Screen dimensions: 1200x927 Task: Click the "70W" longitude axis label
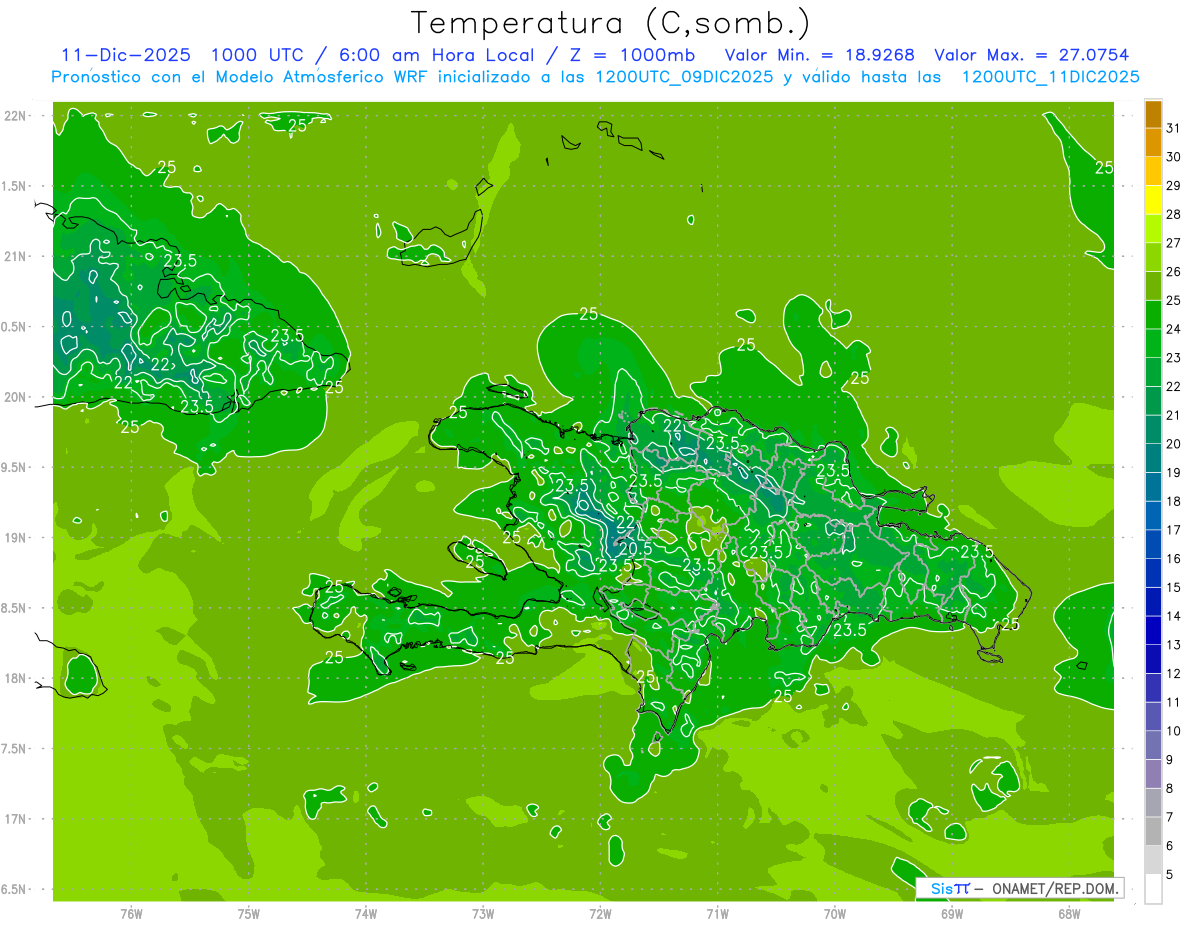tap(835, 913)
